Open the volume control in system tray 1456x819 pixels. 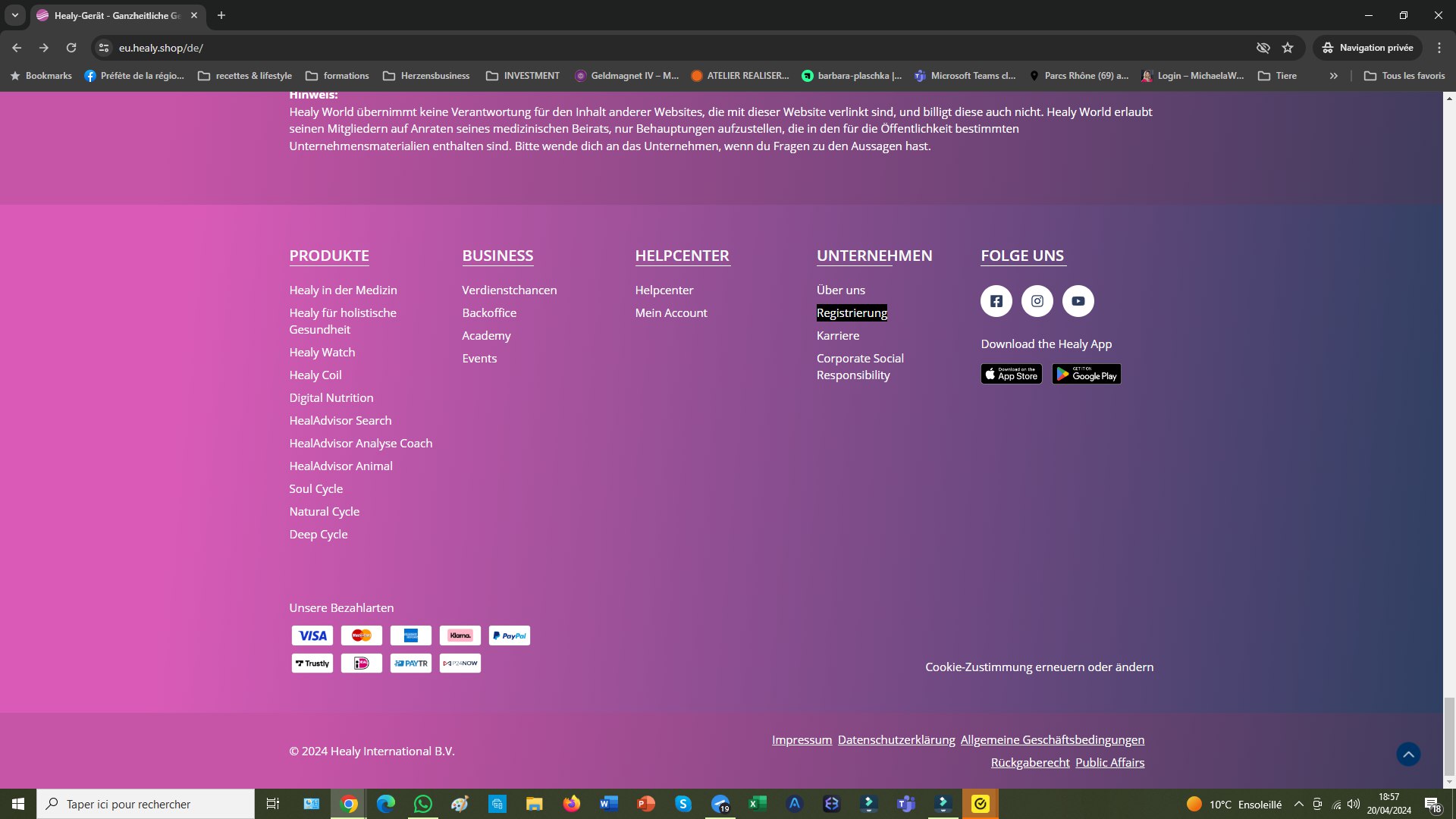(1354, 804)
